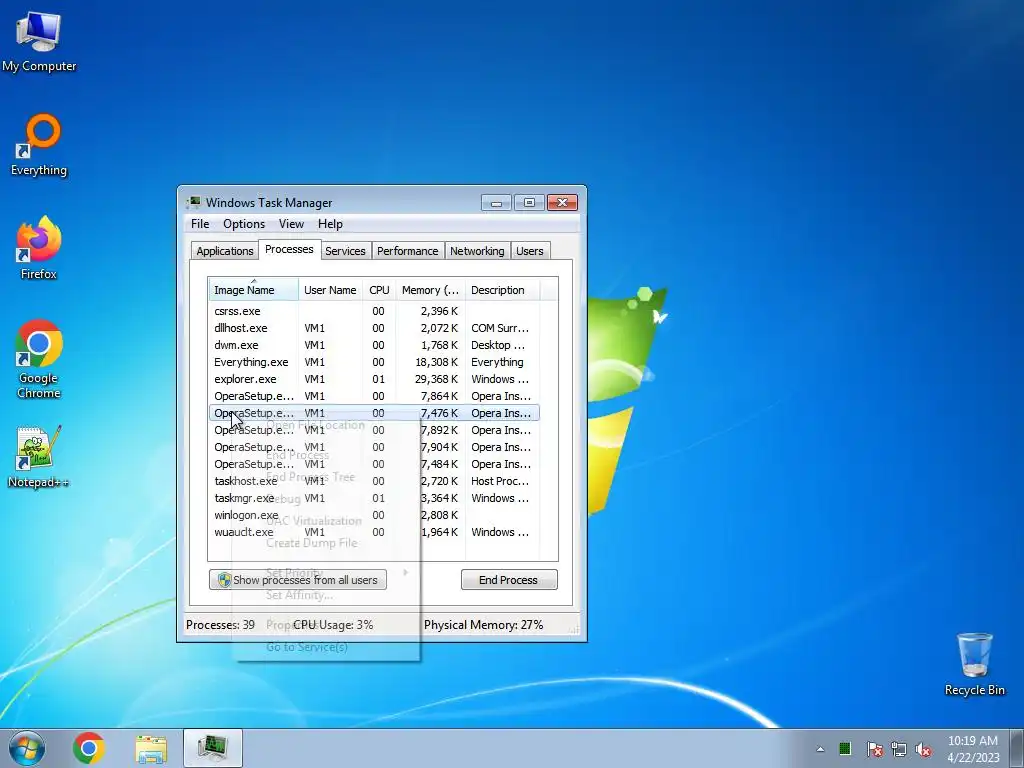Screen dimensions: 1024x768
Task: Choose Set Affinity... in the context menu
Action: (x=299, y=595)
